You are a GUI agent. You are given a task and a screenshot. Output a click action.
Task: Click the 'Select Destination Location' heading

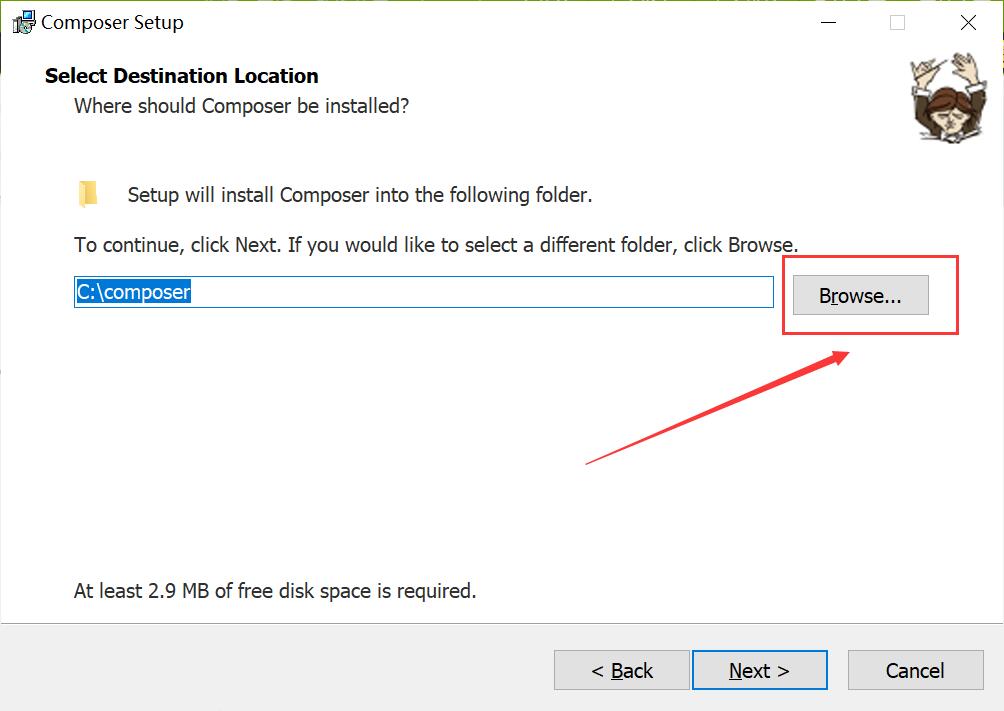pyautogui.click(x=181, y=76)
